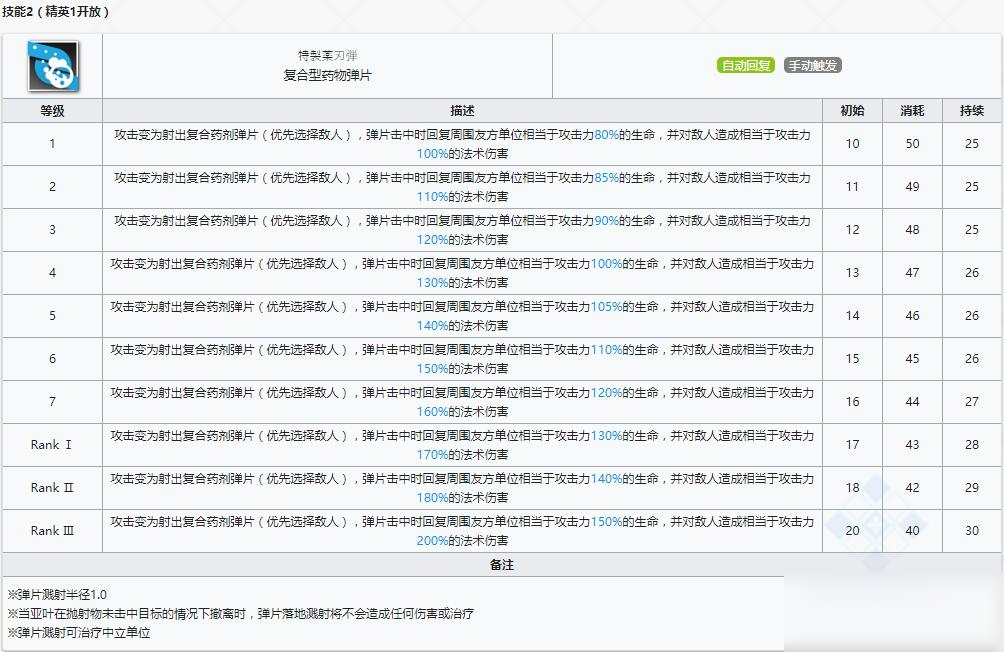Click the 等级 column header
Image resolution: width=1004 pixels, height=652 pixels.
click(x=52, y=111)
